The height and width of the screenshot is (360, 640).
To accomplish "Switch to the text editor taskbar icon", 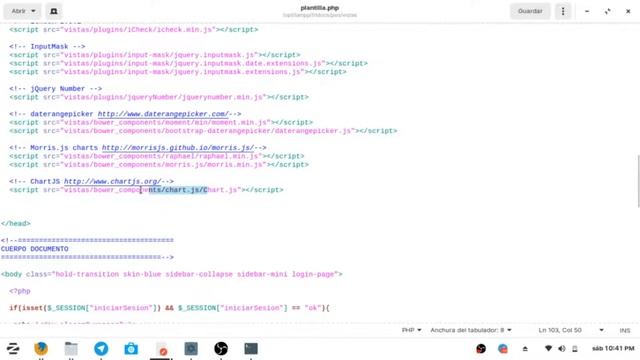I will click(x=161, y=349).
